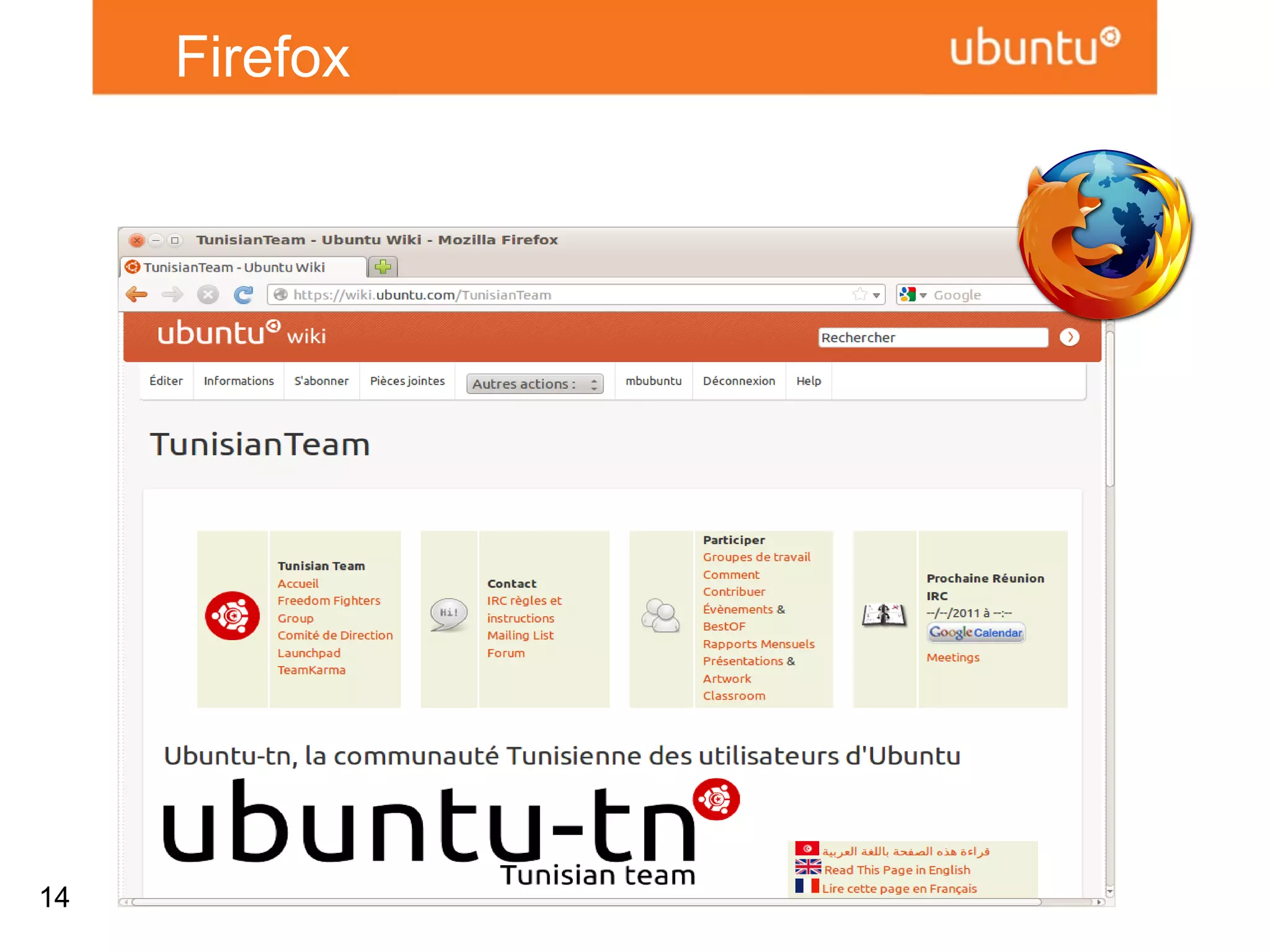The height and width of the screenshot is (952, 1270).
Task: Open the Help menu item
Action: 809,381
